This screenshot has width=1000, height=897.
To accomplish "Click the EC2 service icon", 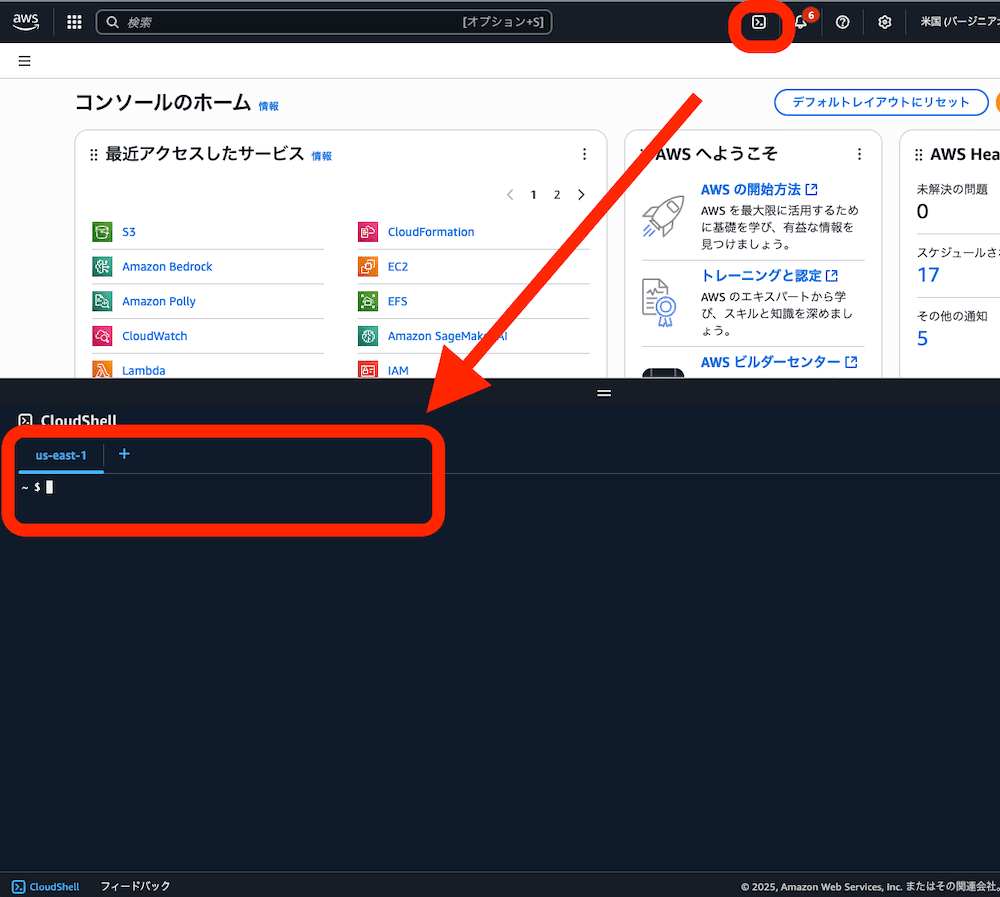I will (368, 266).
